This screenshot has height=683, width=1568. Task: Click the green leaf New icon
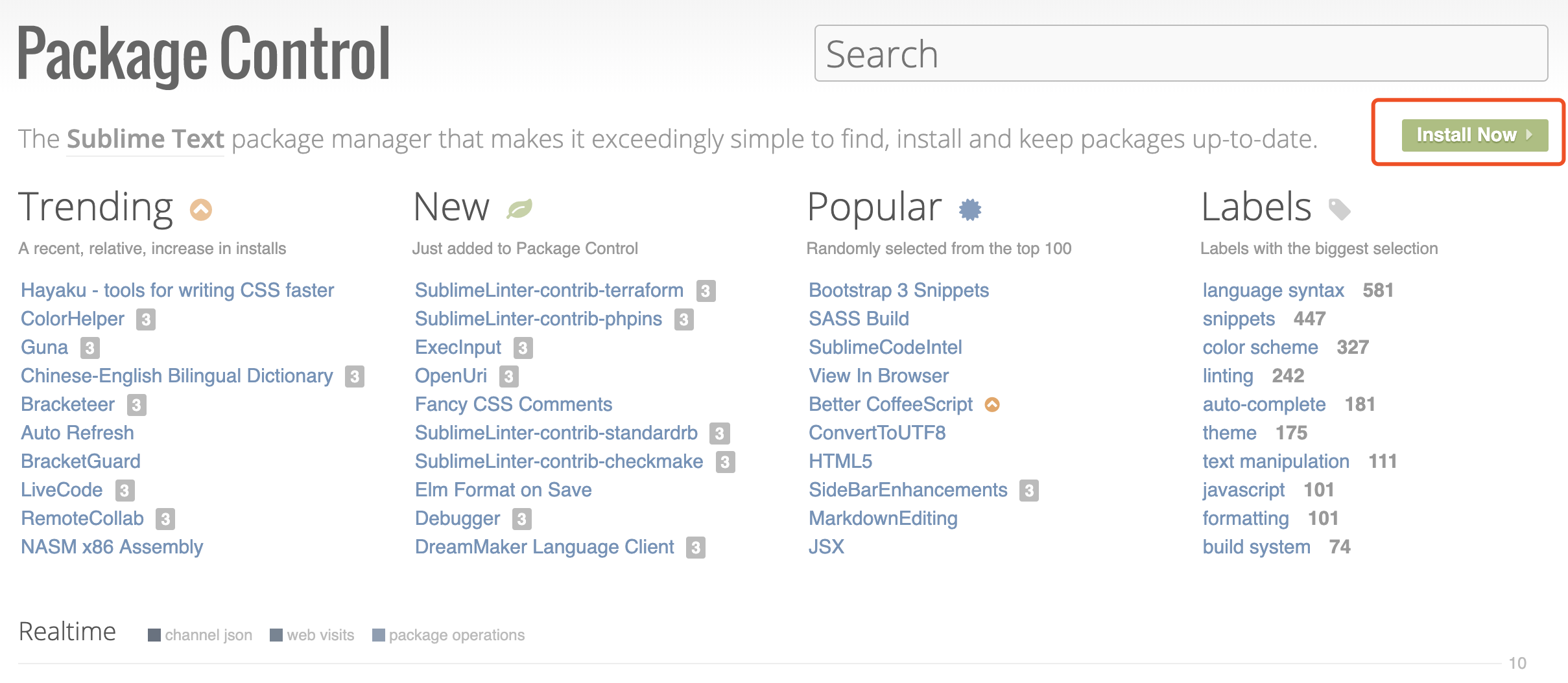(x=519, y=209)
